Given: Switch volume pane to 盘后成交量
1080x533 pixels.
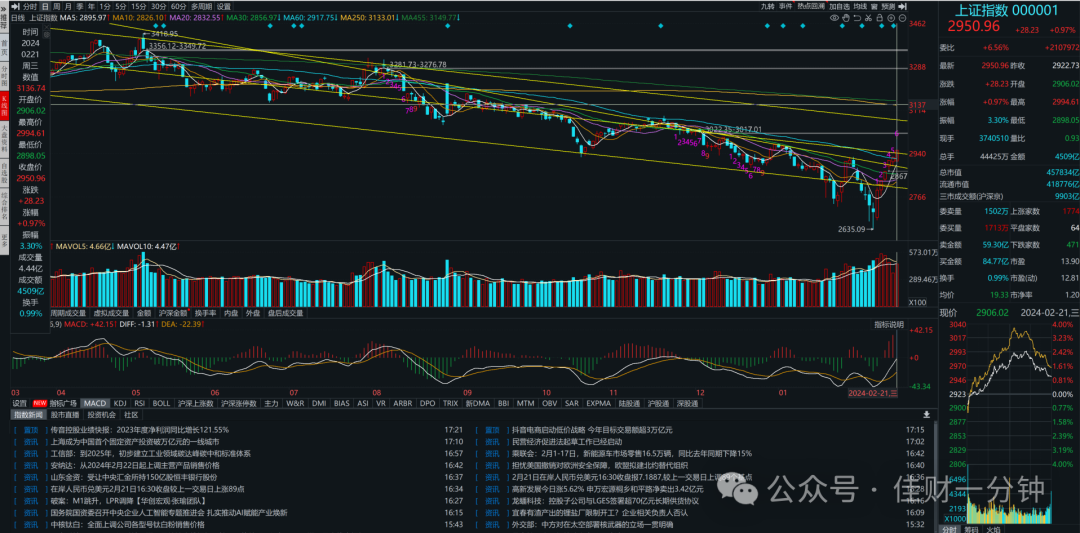Looking at the screenshot, I should pyautogui.click(x=285, y=313).
